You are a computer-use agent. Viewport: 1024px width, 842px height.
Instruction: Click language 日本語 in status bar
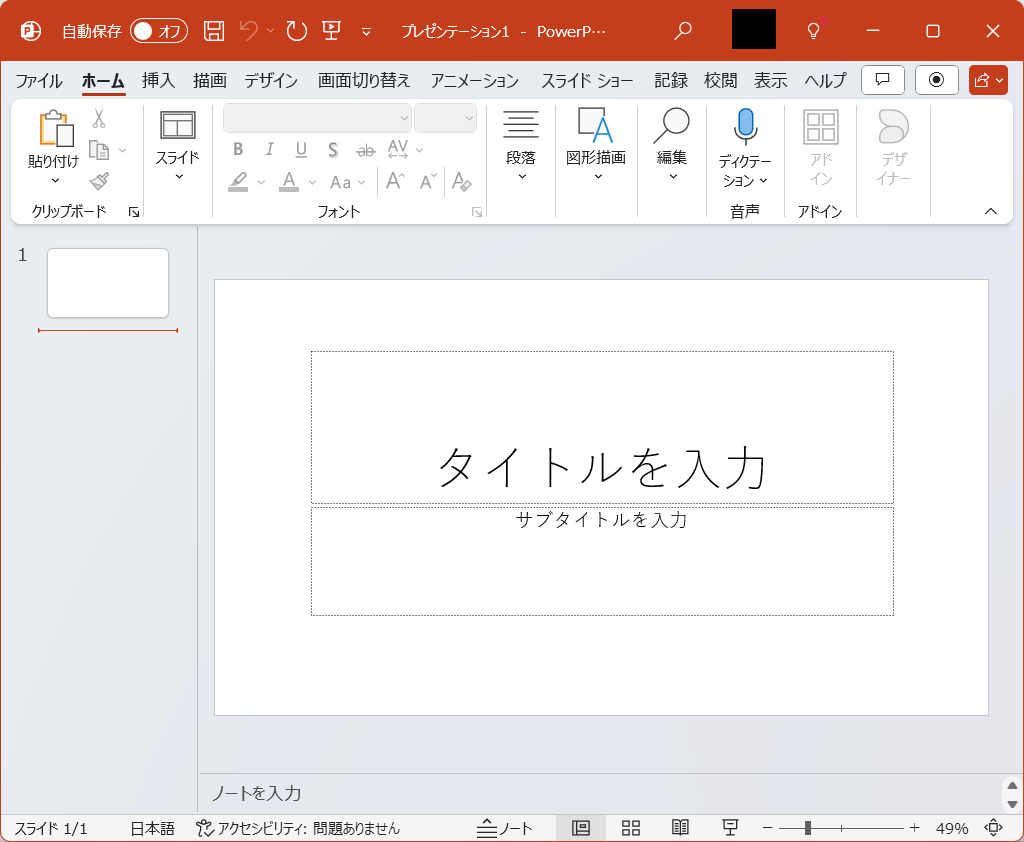tap(153, 828)
